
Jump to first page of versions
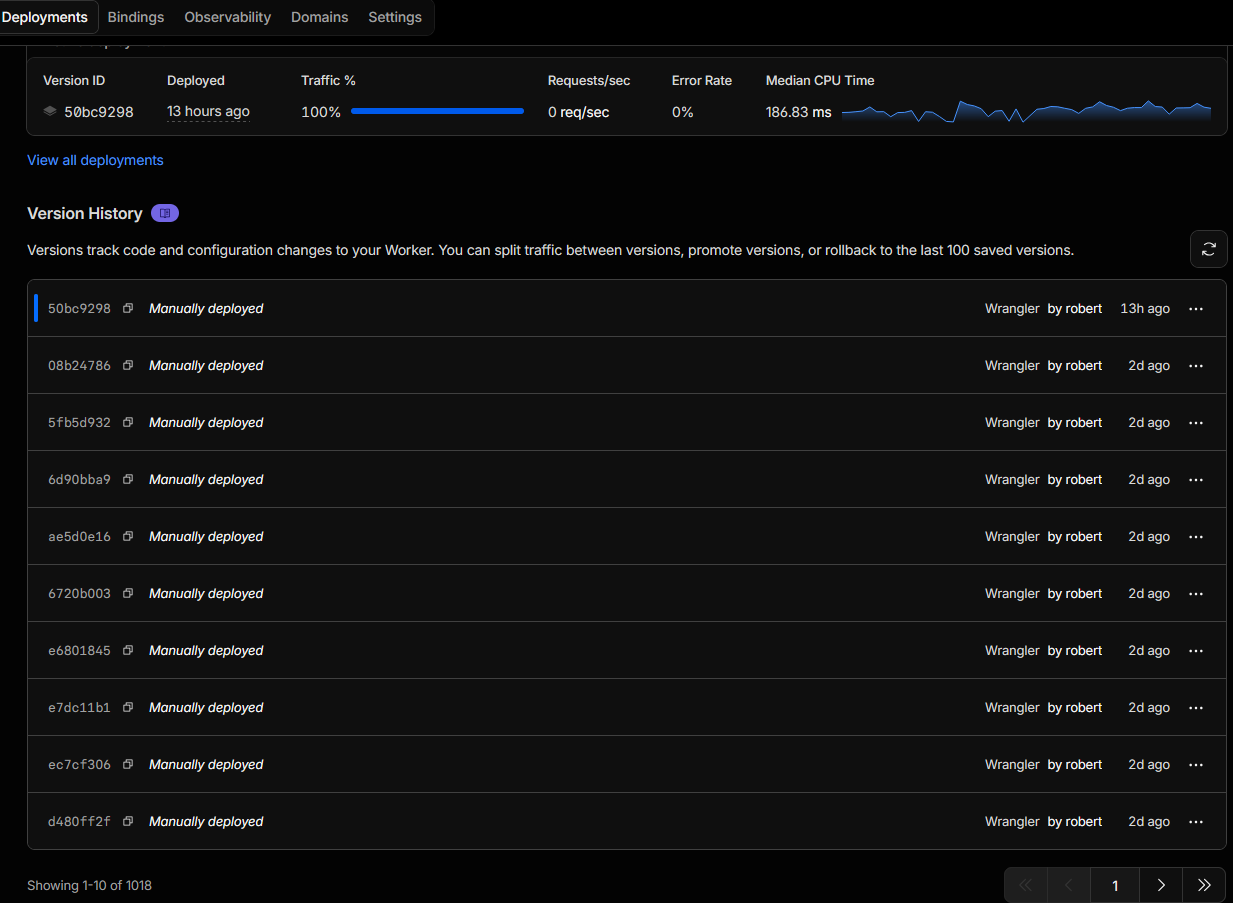(1026, 885)
